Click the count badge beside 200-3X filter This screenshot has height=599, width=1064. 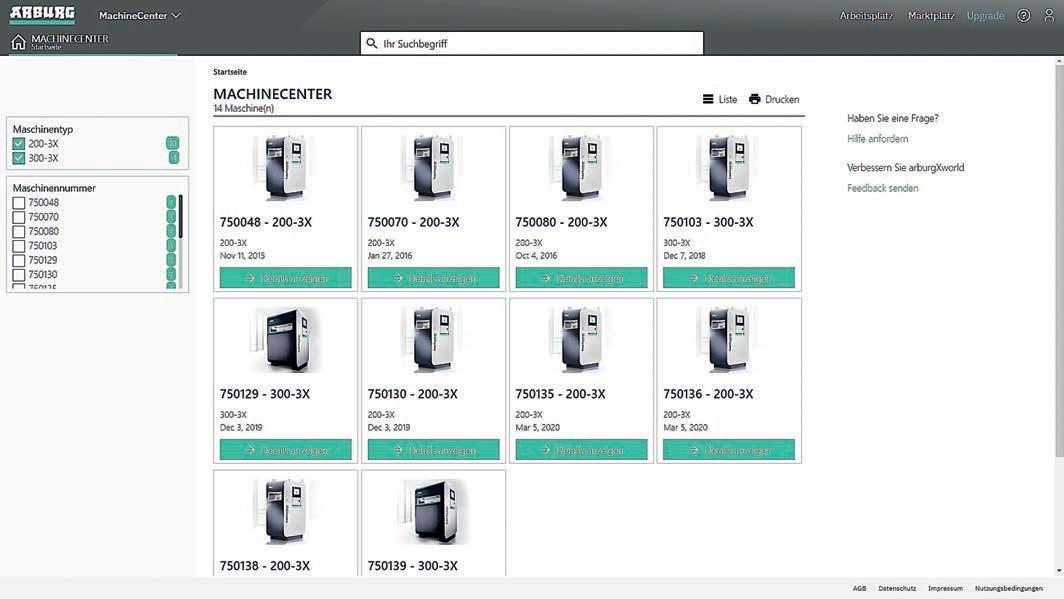point(172,143)
